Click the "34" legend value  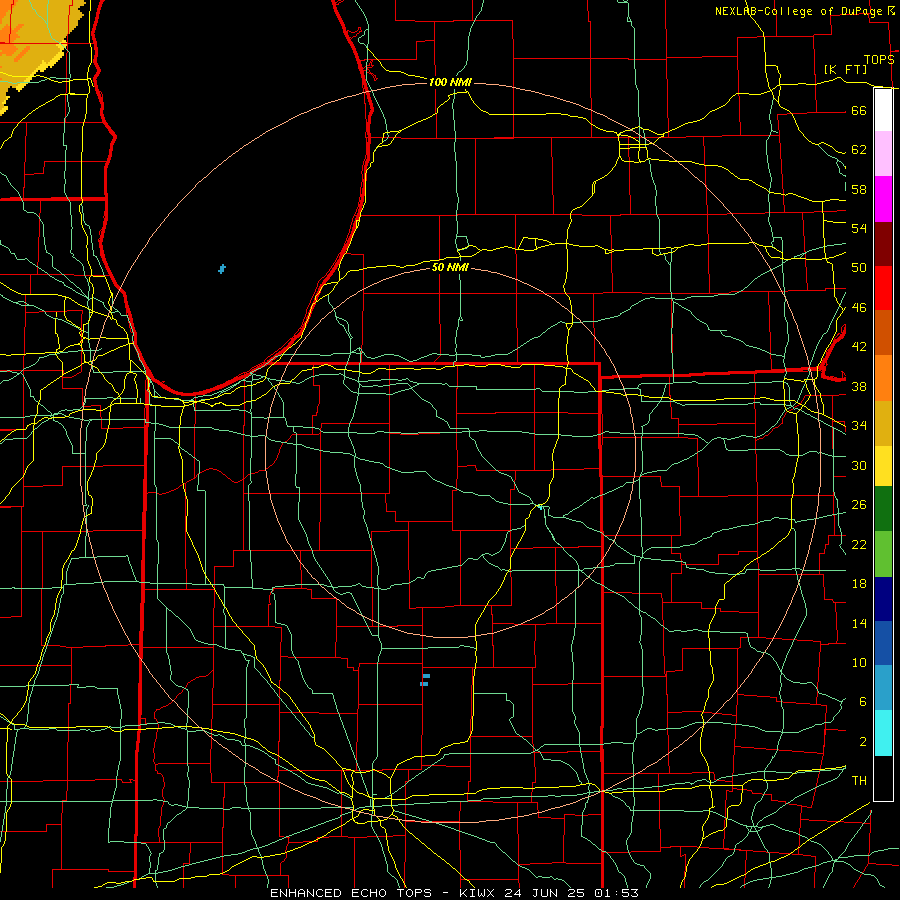(x=859, y=426)
